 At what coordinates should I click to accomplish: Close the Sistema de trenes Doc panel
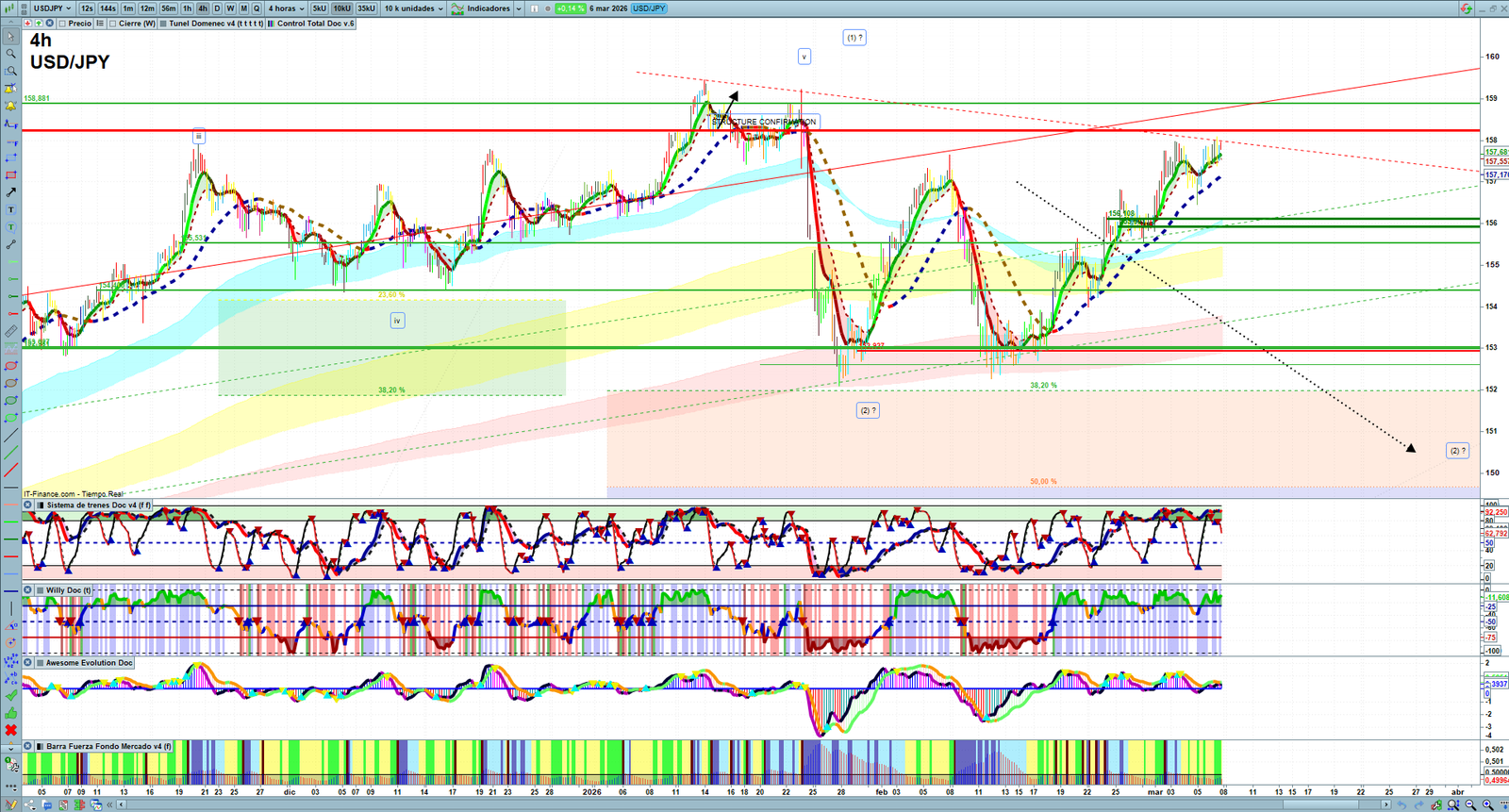pos(28,505)
